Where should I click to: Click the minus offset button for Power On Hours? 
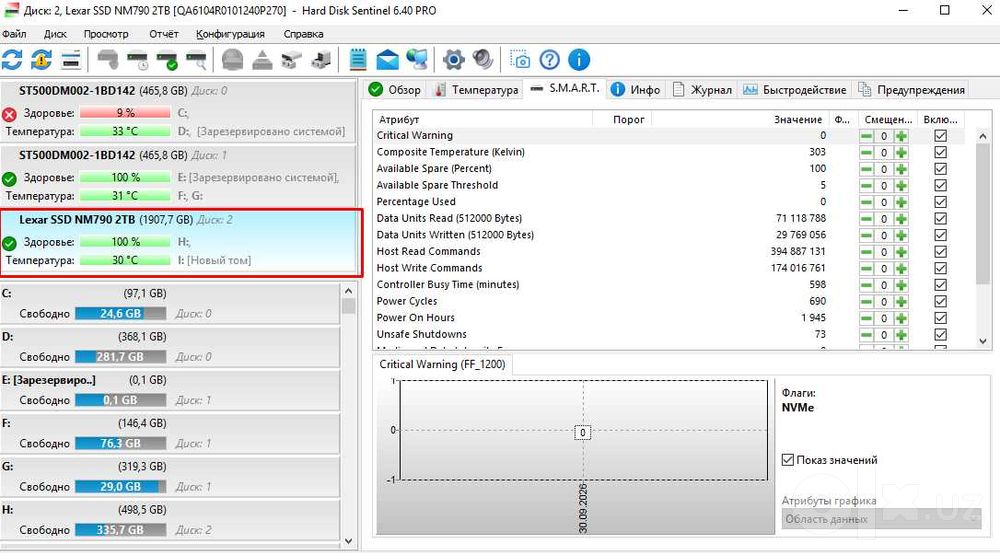(x=866, y=318)
